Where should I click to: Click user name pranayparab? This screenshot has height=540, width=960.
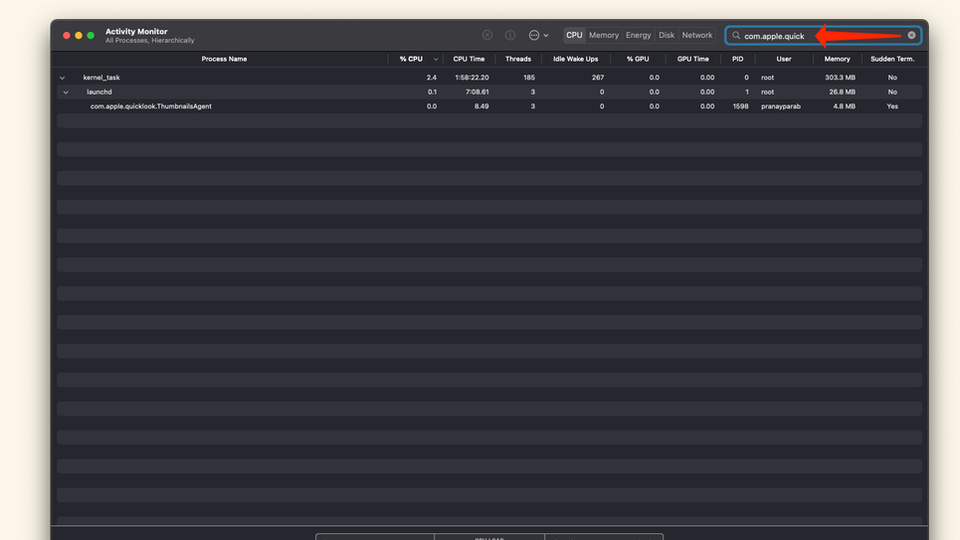point(781,107)
